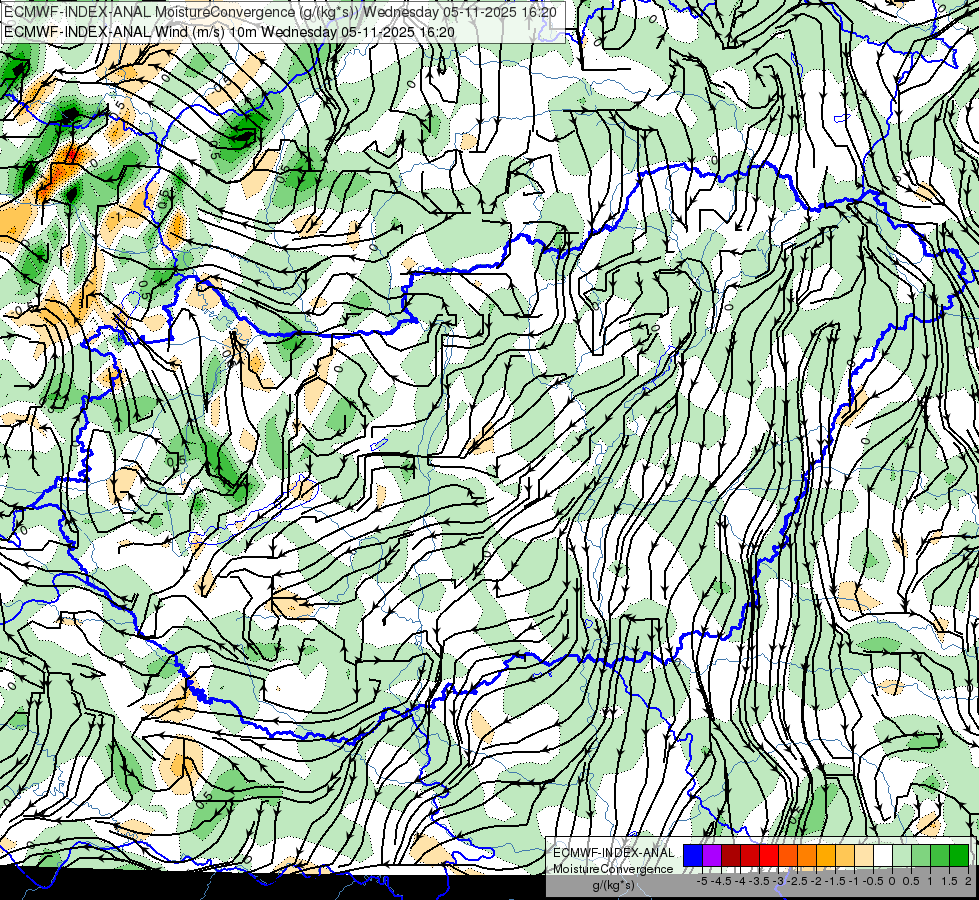The image size is (979, 900).
Task: Select the bright red legend swatch
Action: click(x=769, y=855)
